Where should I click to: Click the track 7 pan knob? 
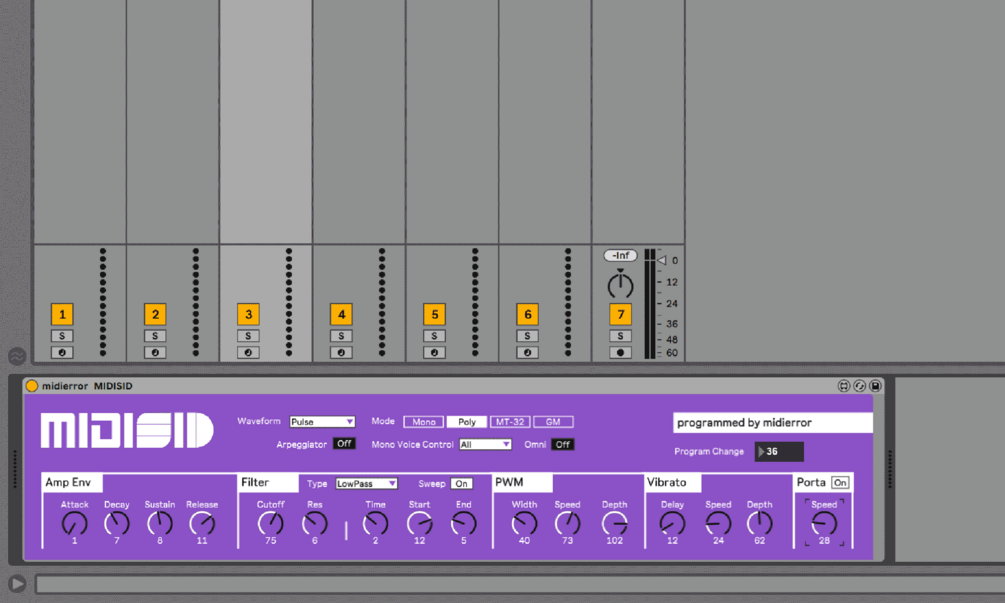click(620, 285)
